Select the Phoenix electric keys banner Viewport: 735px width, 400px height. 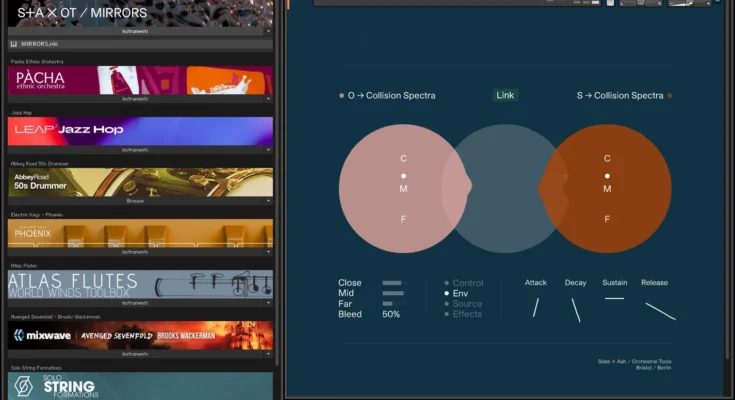tap(141, 233)
